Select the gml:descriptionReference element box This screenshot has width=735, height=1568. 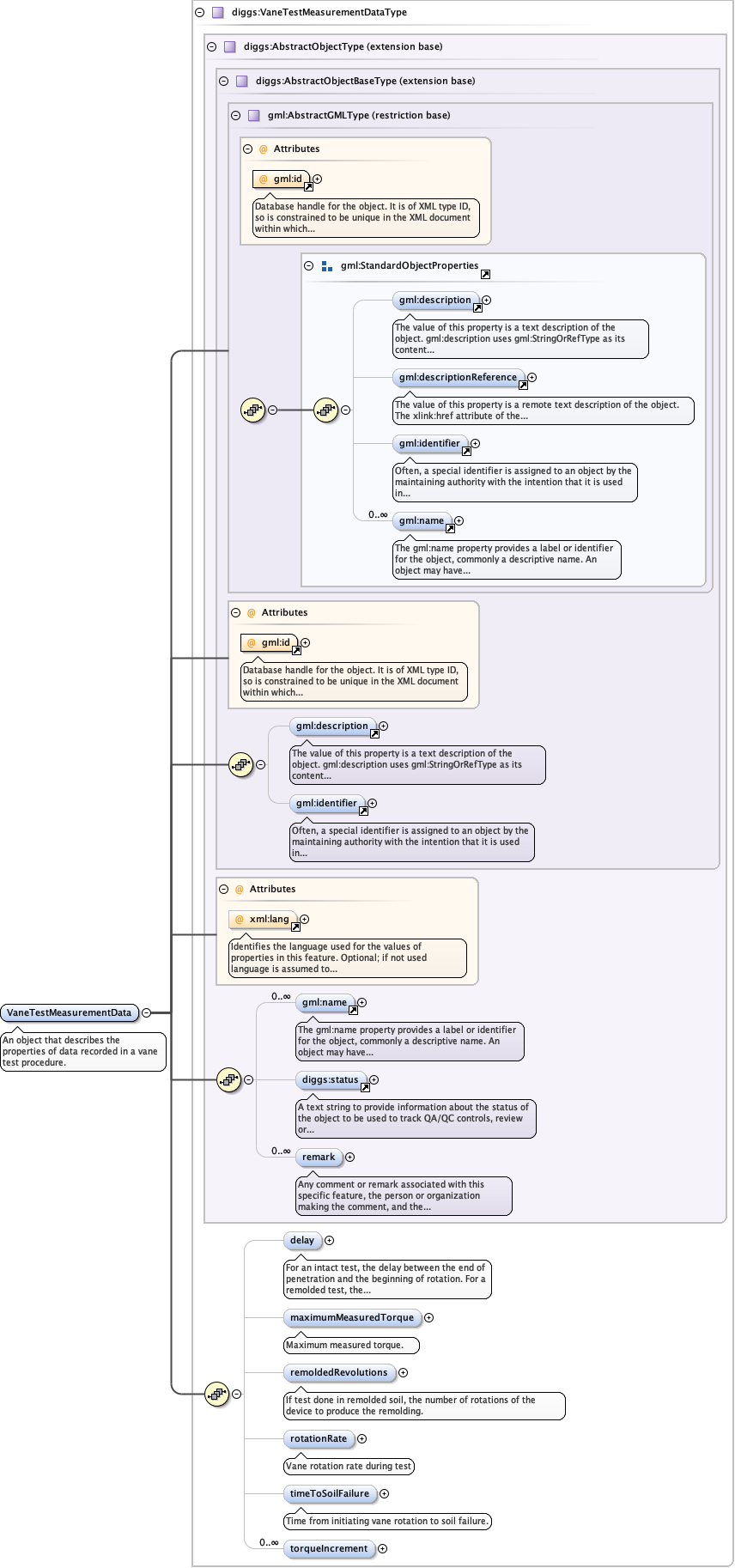459,378
